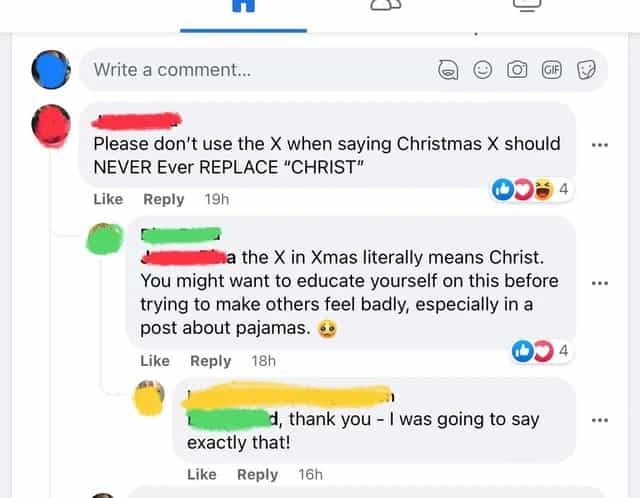Like the 'thank you - I was going to say' reply

point(202,474)
